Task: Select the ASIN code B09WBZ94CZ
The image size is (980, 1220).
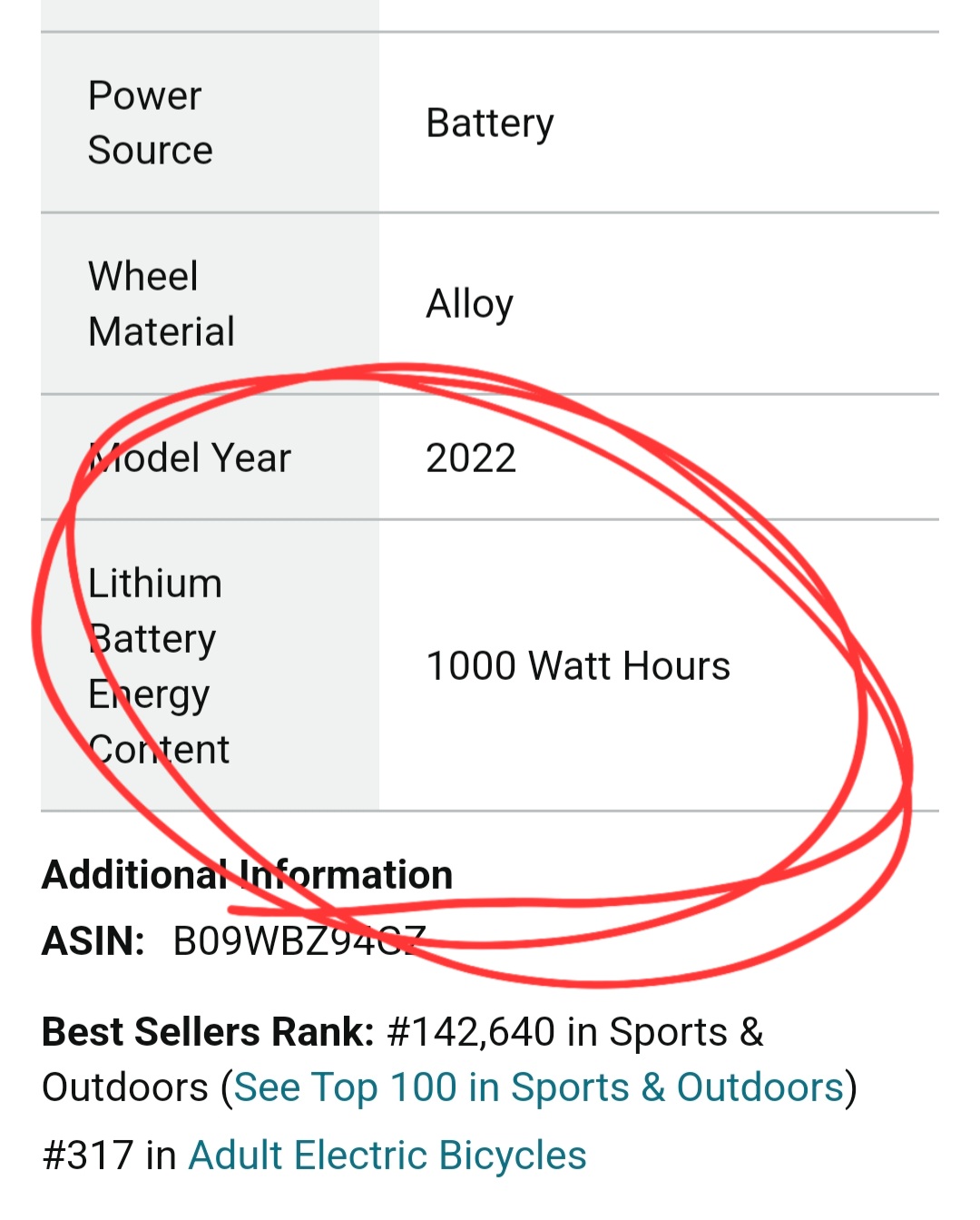Action: point(299,941)
